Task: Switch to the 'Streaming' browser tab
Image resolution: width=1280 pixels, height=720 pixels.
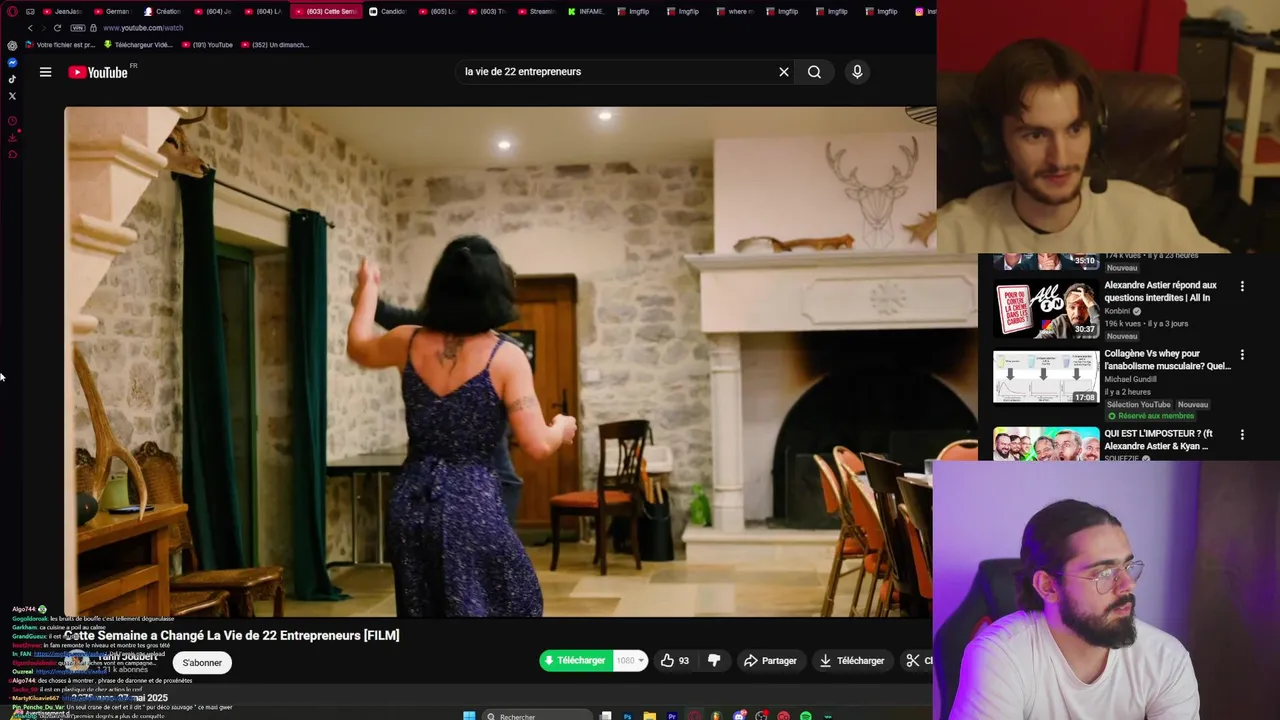Action: click(x=537, y=11)
